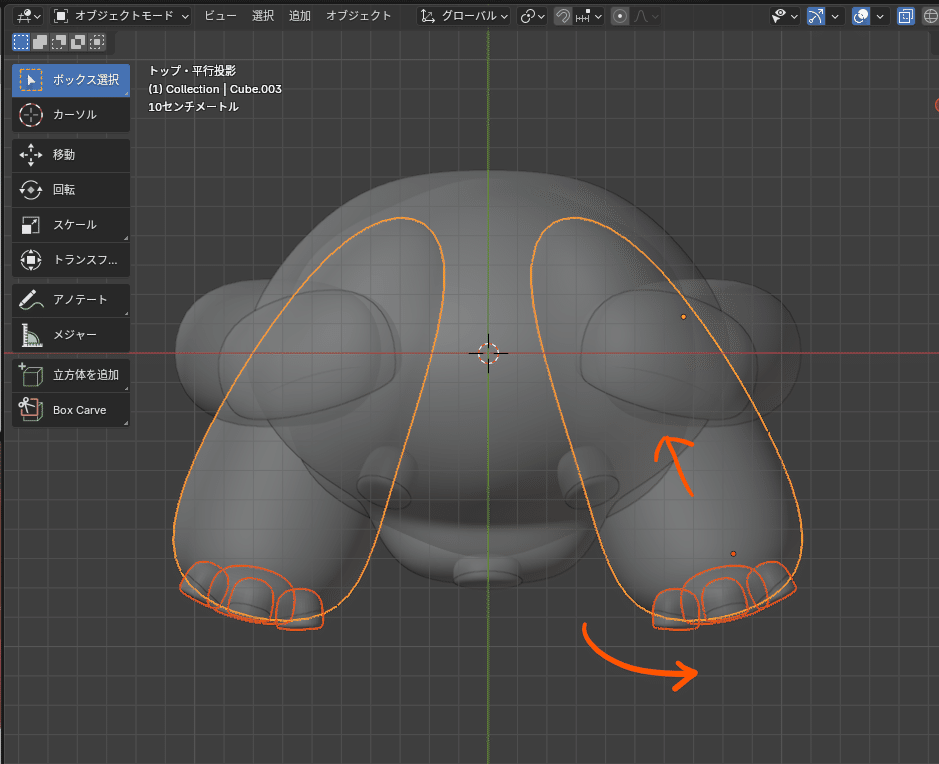Set selection mode to extend selection

[x=40, y=42]
